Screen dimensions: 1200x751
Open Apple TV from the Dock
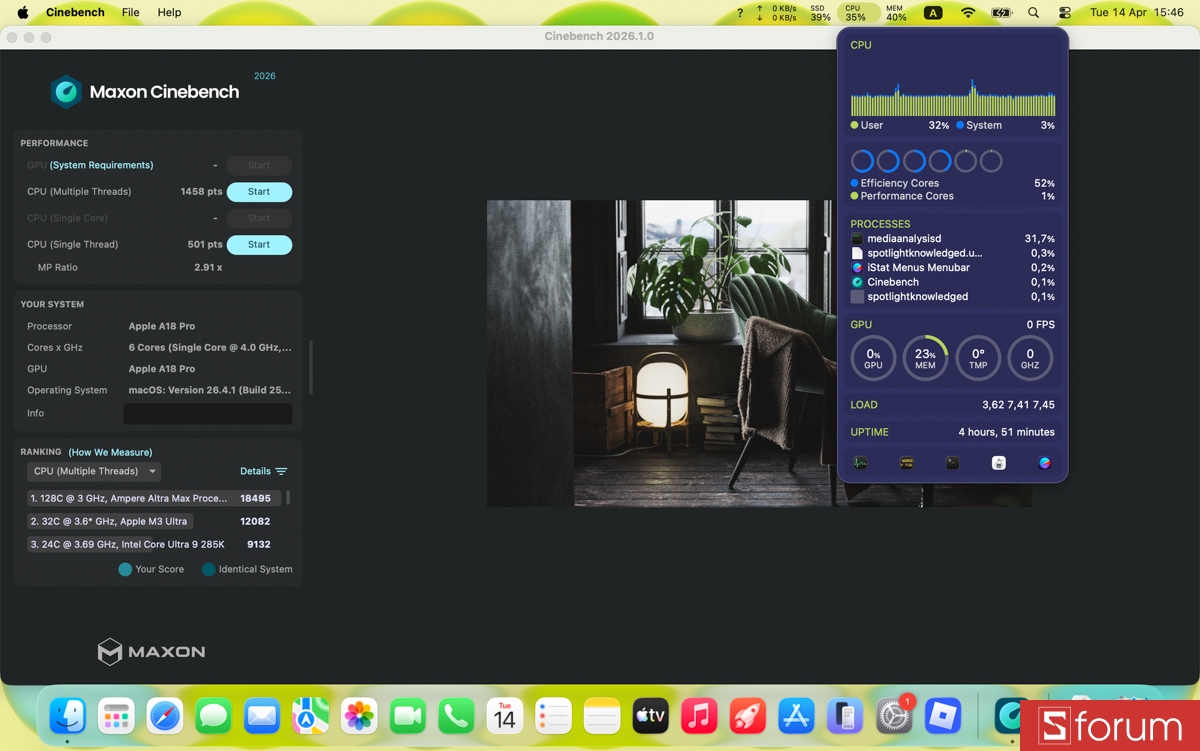pos(650,716)
